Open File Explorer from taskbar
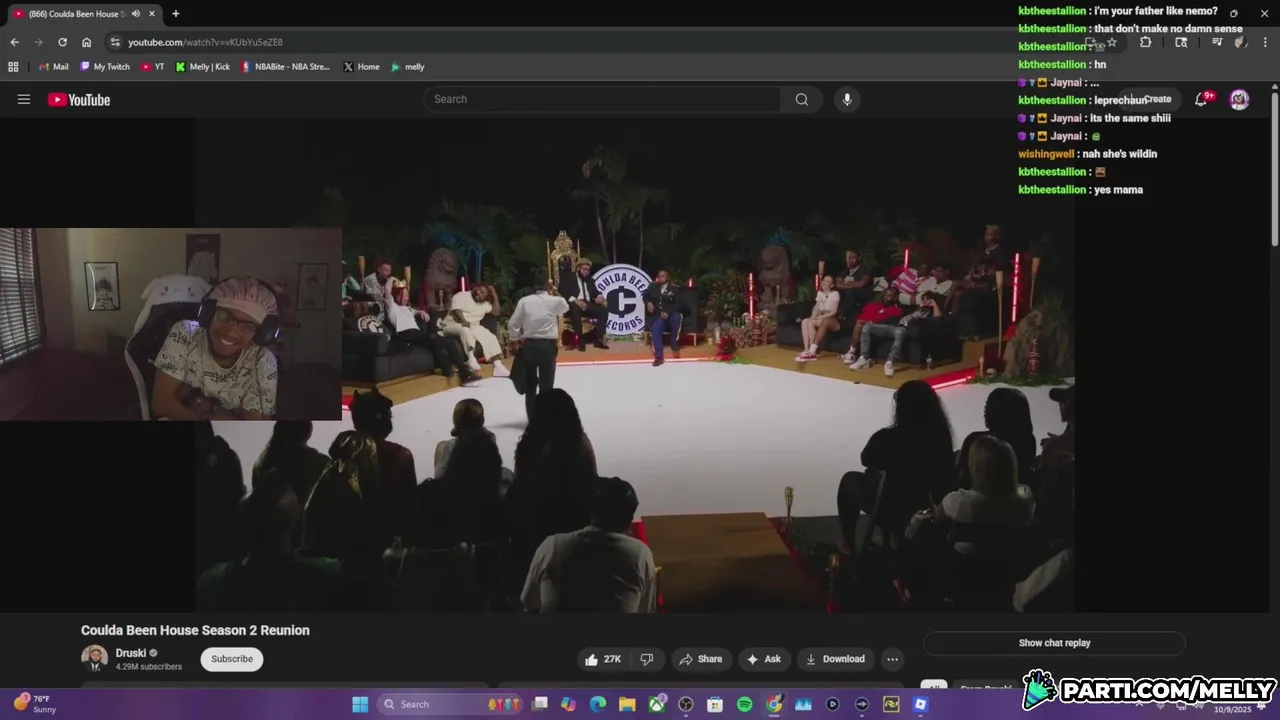Image resolution: width=1280 pixels, height=720 pixels. tap(627, 704)
